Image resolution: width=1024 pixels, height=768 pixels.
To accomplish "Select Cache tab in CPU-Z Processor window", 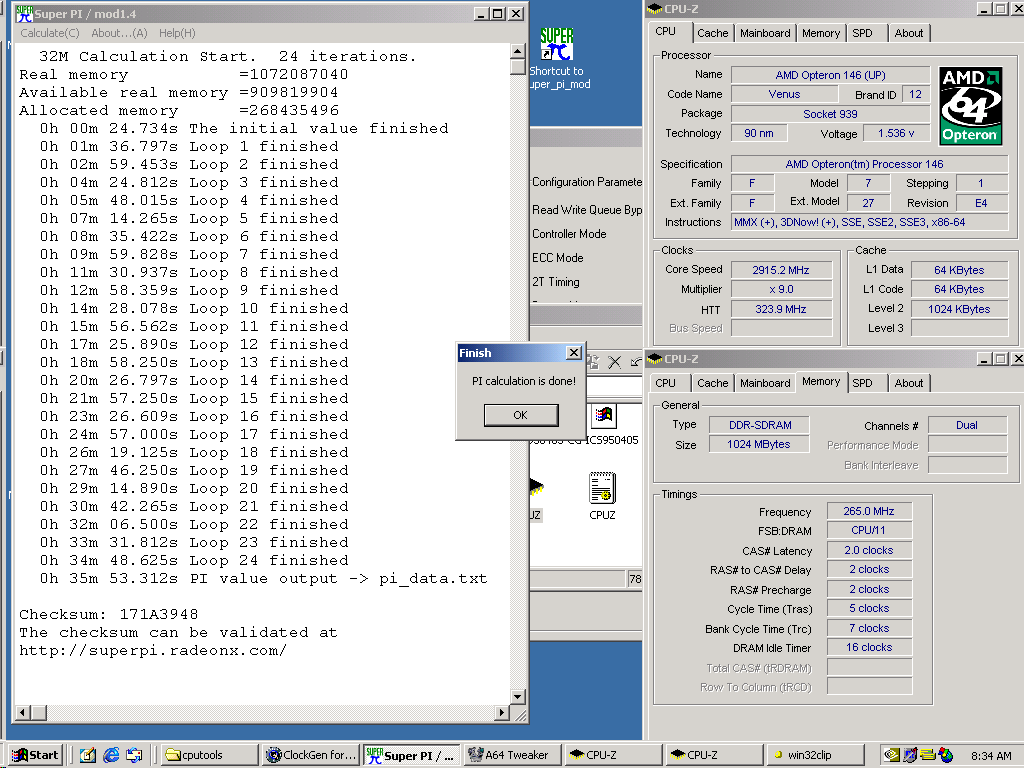I will point(712,33).
